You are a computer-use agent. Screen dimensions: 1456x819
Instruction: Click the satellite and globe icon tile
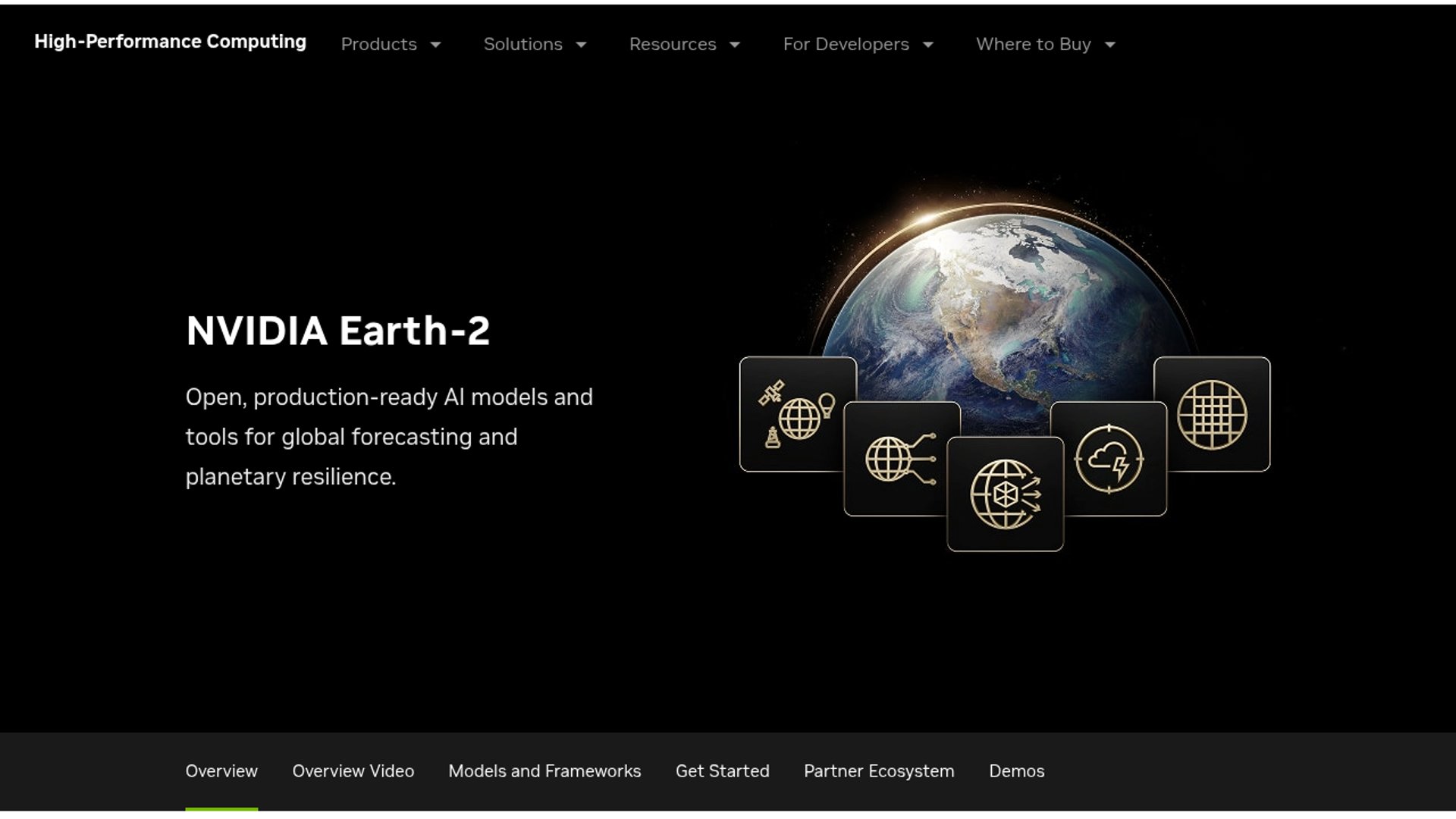[796, 414]
